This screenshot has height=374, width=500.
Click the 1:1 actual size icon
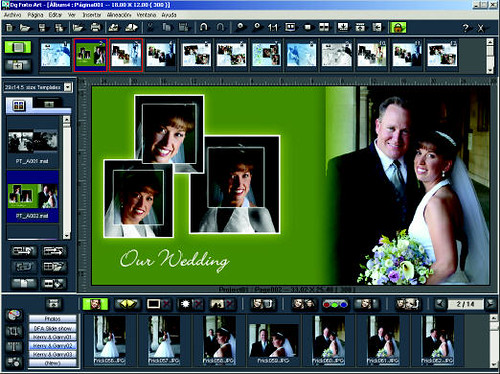[x=273, y=27]
